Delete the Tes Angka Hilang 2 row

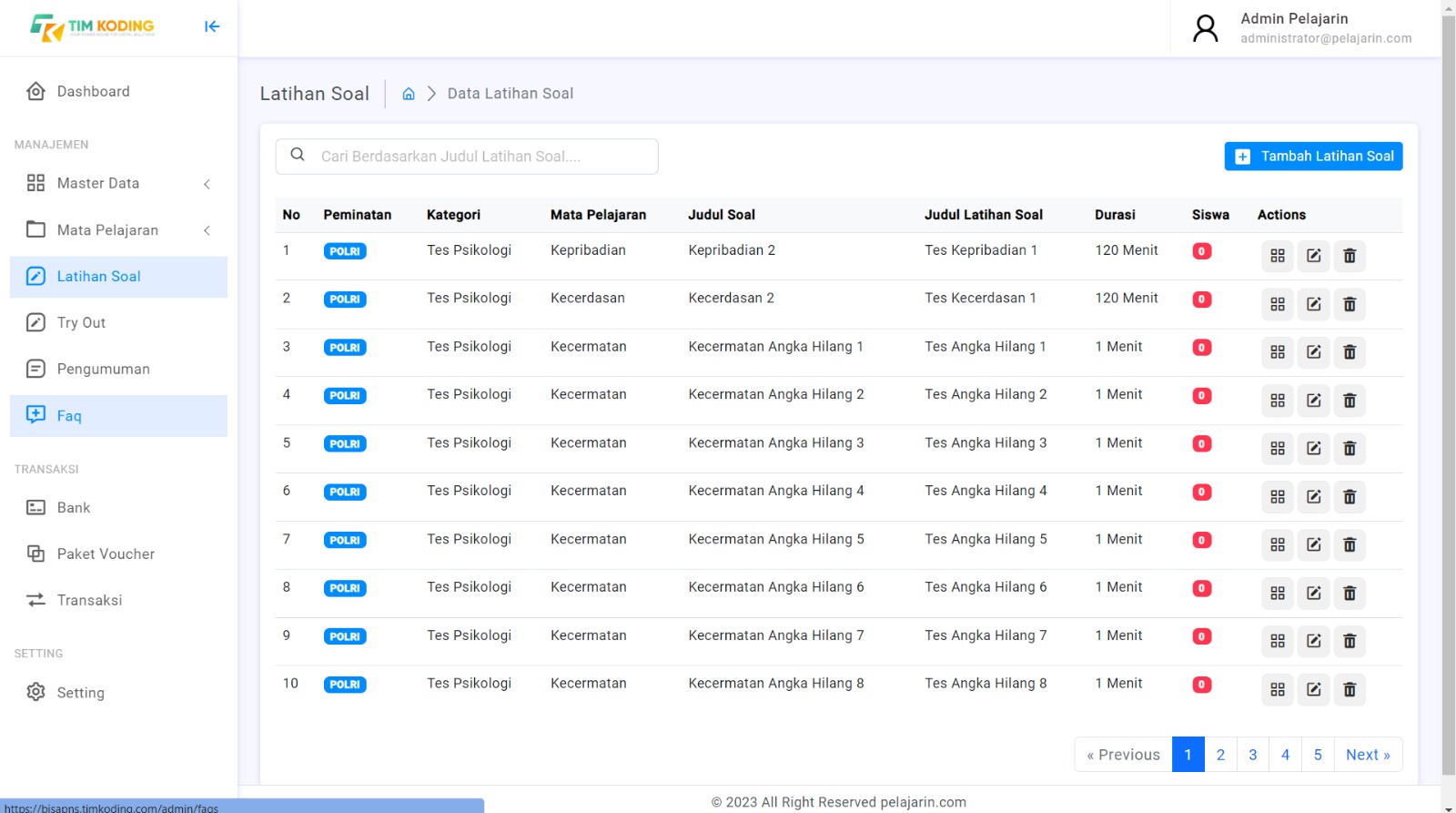1350,401
